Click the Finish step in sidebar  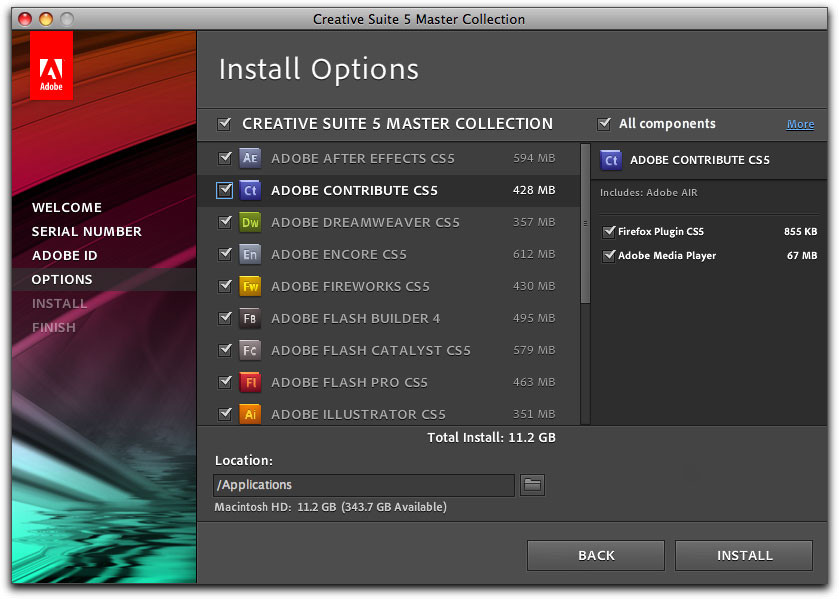point(54,328)
